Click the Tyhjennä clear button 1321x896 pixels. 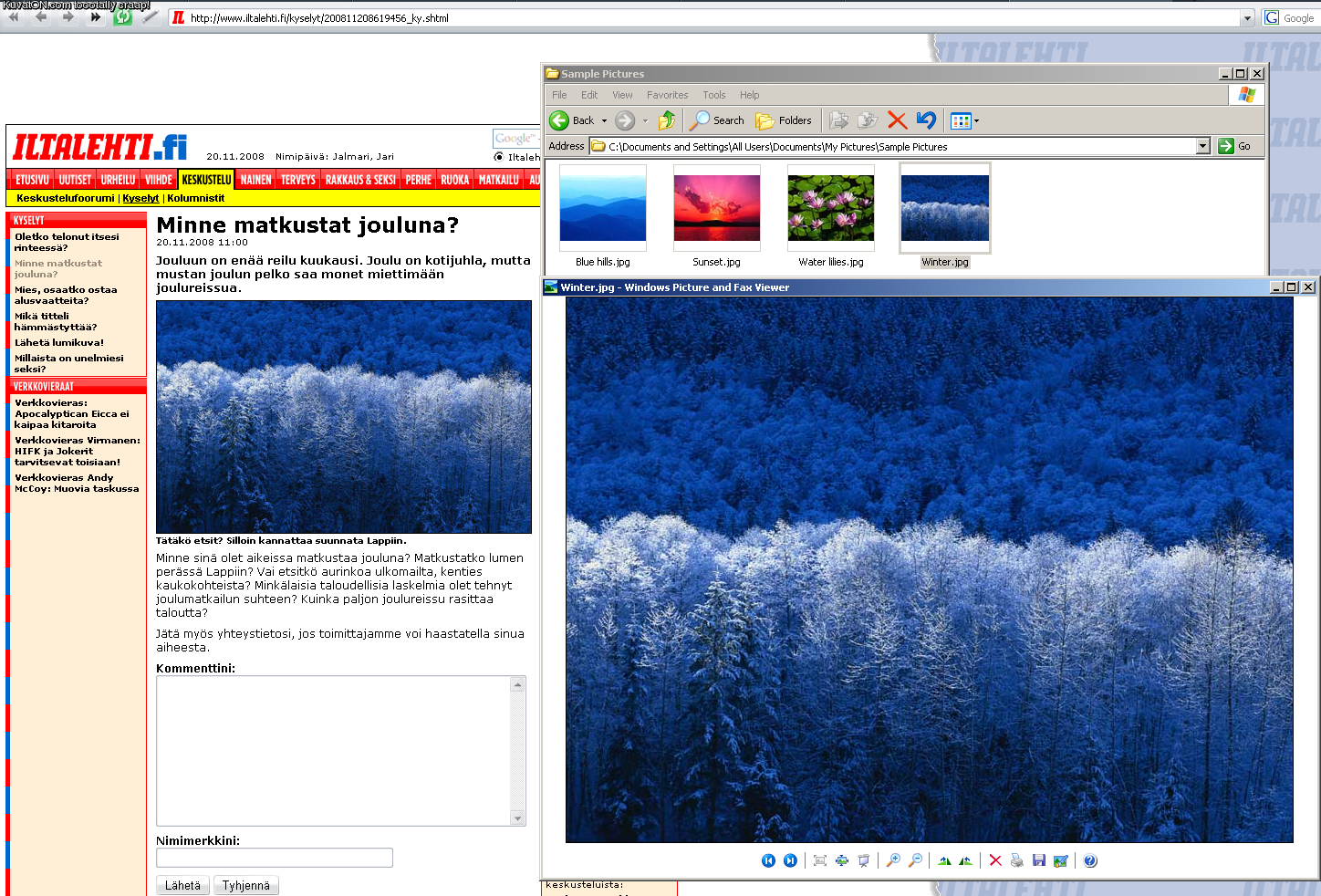[x=246, y=885]
